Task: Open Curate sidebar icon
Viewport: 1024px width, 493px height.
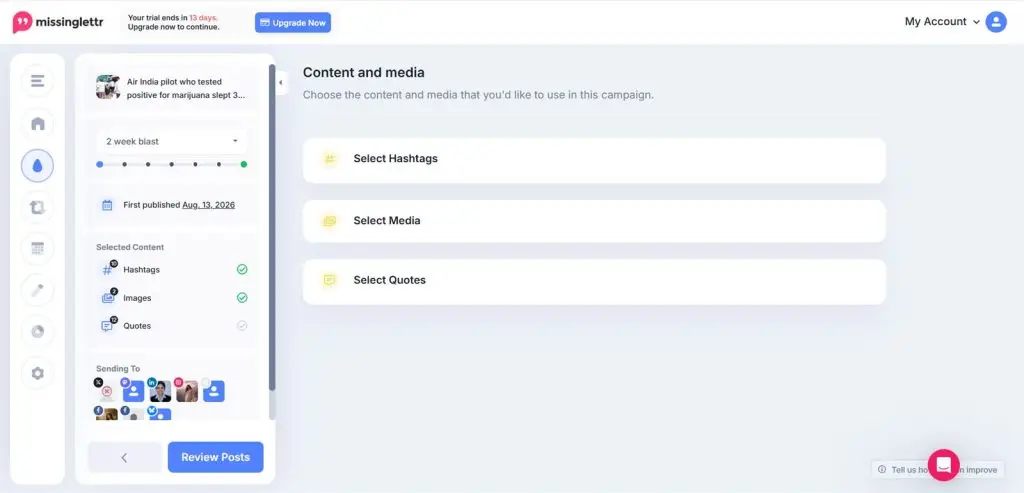Action: (x=37, y=207)
